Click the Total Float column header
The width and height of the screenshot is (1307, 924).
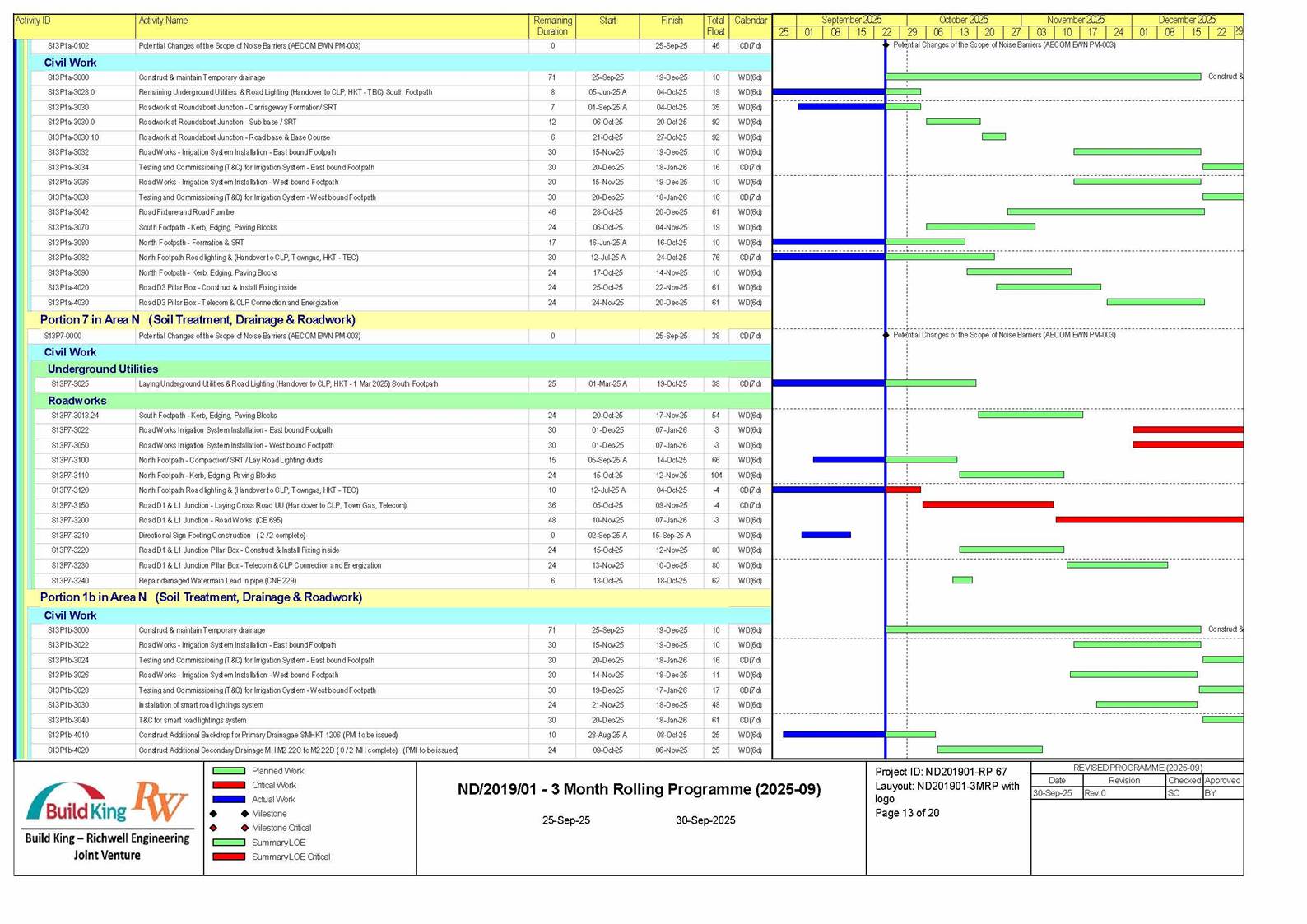[x=715, y=26]
